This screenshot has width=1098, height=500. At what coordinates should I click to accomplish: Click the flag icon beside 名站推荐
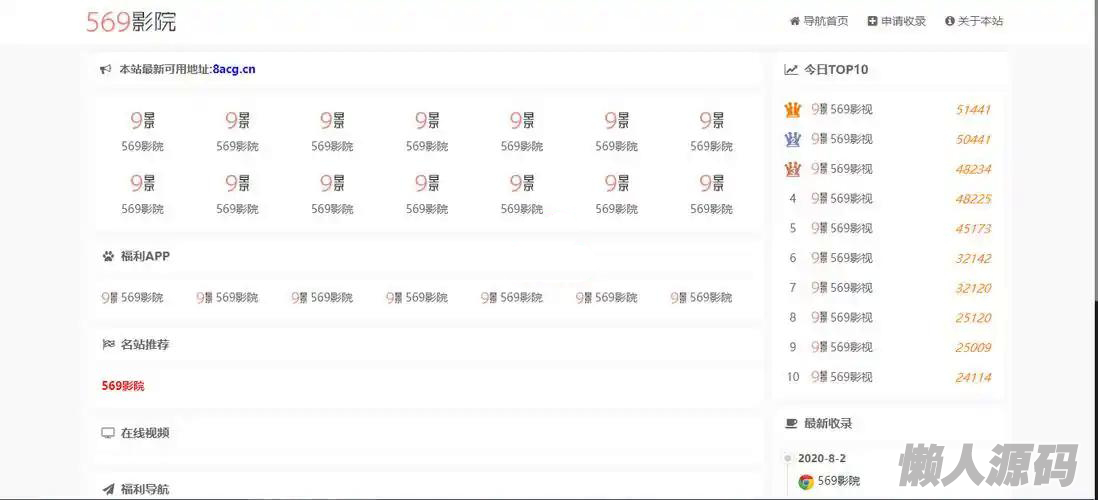click(x=108, y=344)
